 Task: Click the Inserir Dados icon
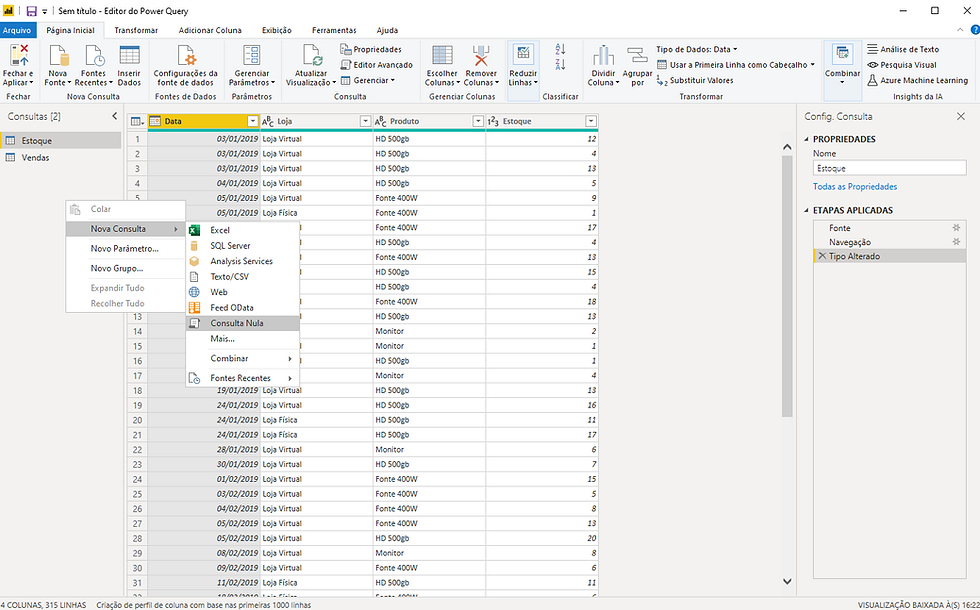[x=129, y=56]
